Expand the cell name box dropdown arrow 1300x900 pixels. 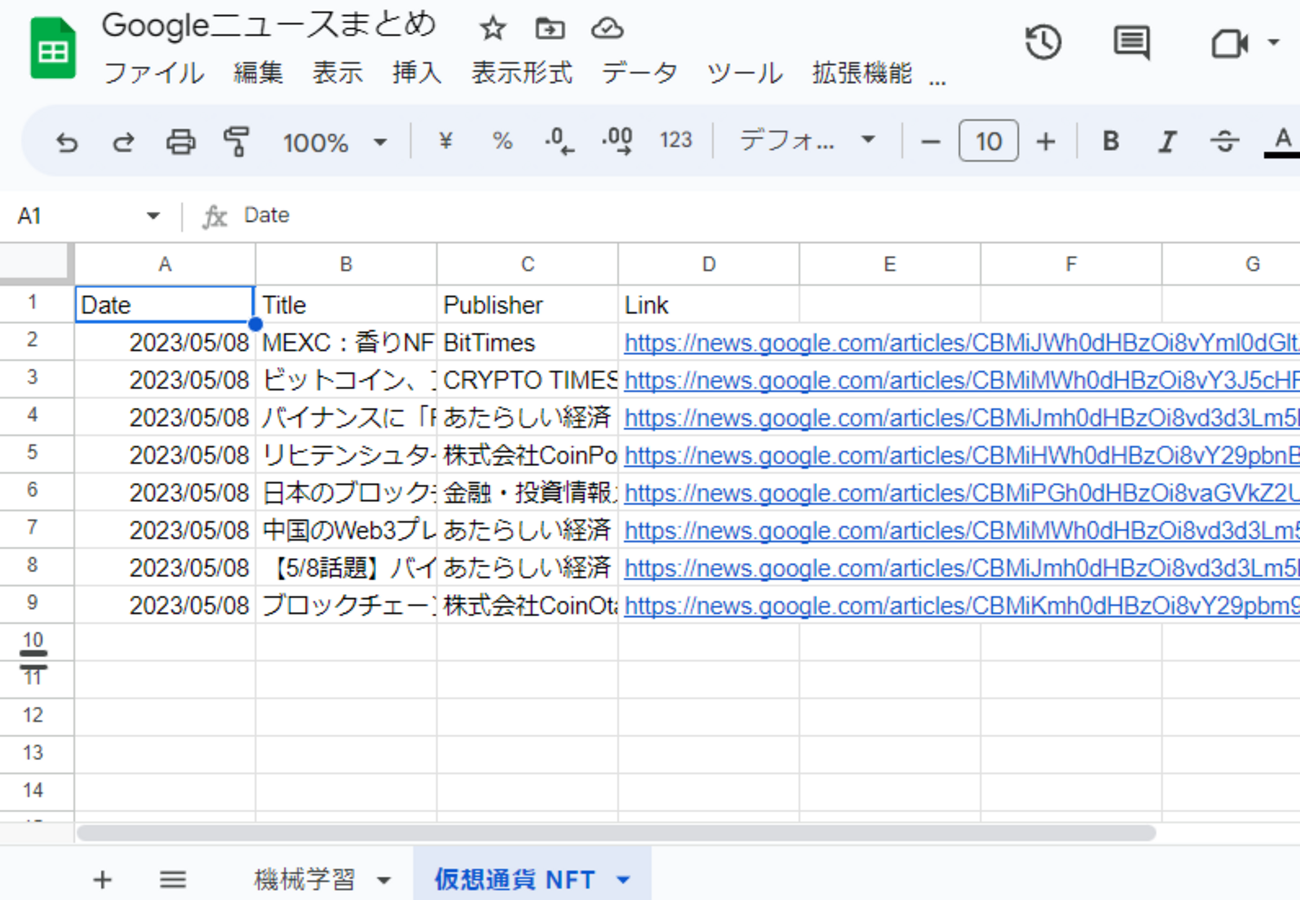click(x=153, y=216)
